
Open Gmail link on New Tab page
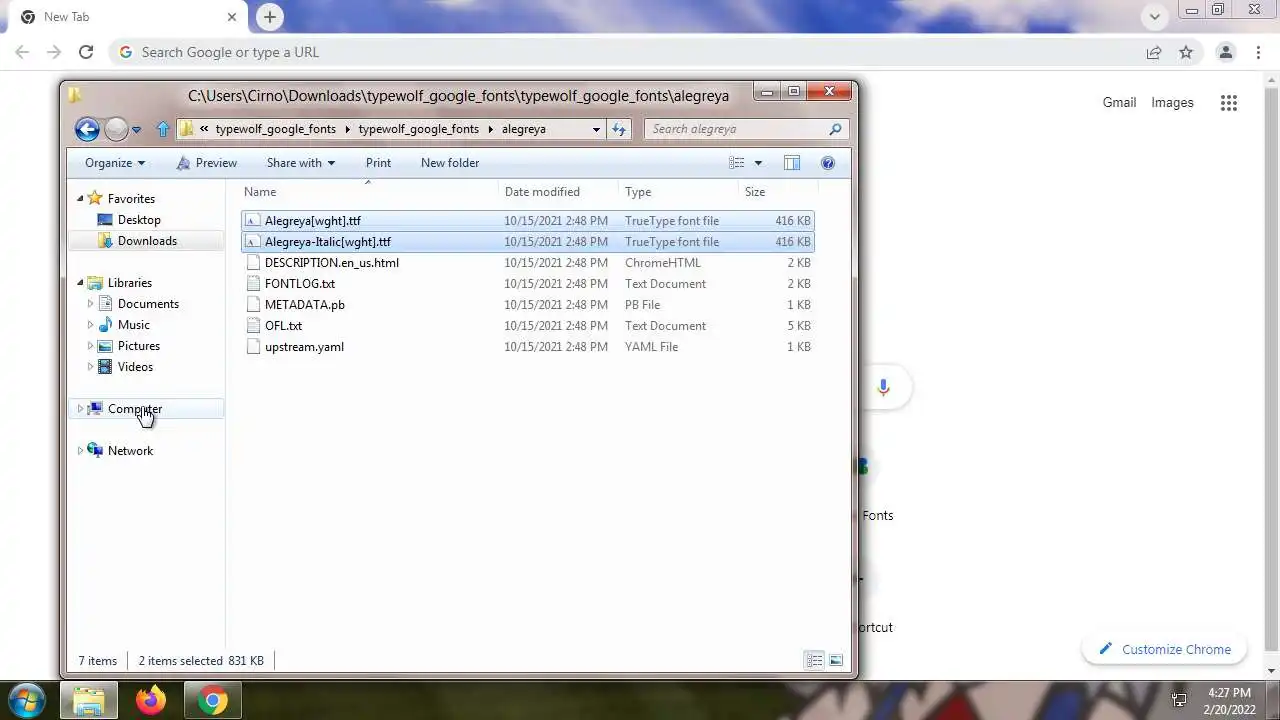point(1119,102)
